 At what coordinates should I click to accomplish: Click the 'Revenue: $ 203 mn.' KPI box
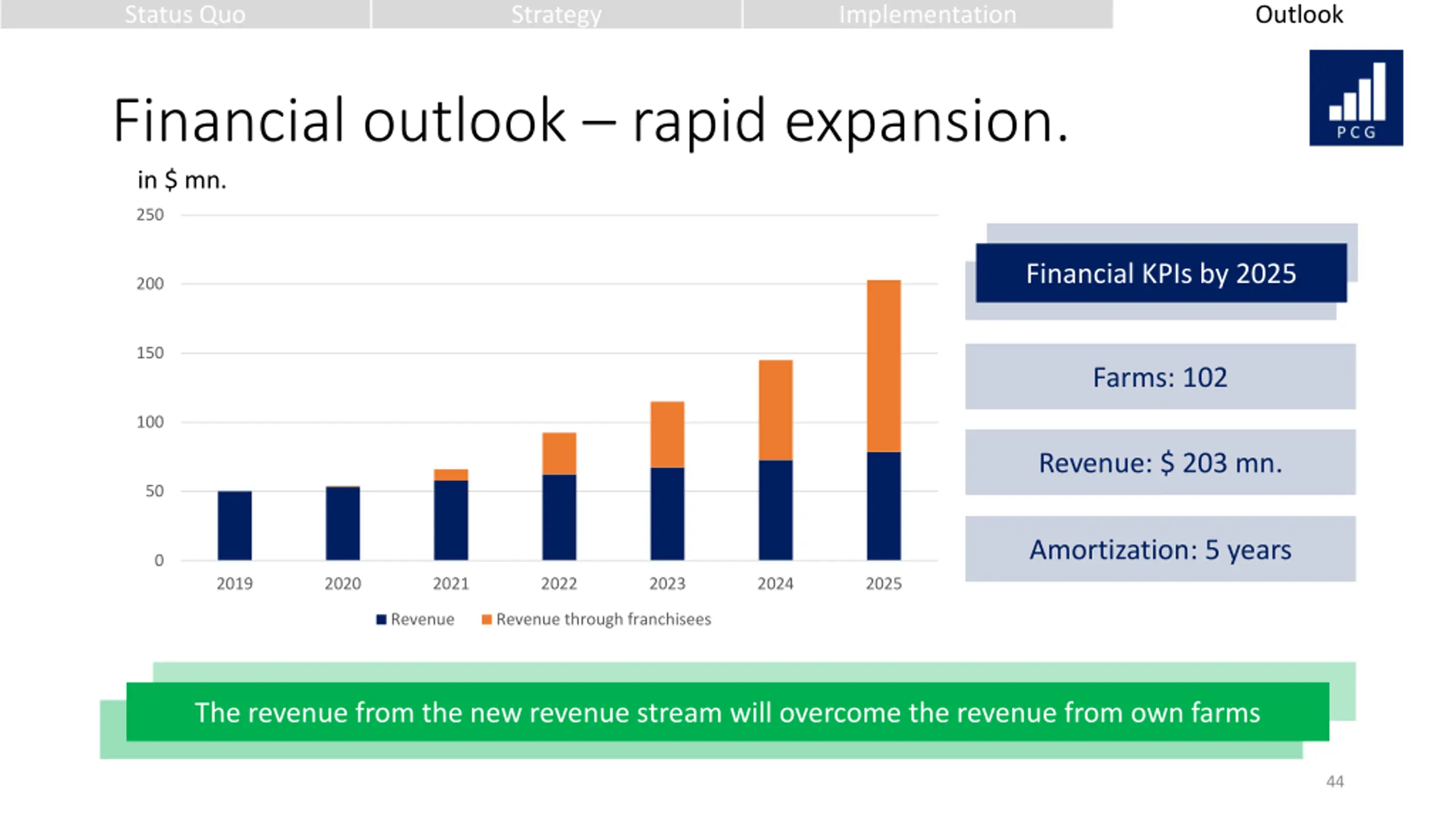pyautogui.click(x=1160, y=462)
